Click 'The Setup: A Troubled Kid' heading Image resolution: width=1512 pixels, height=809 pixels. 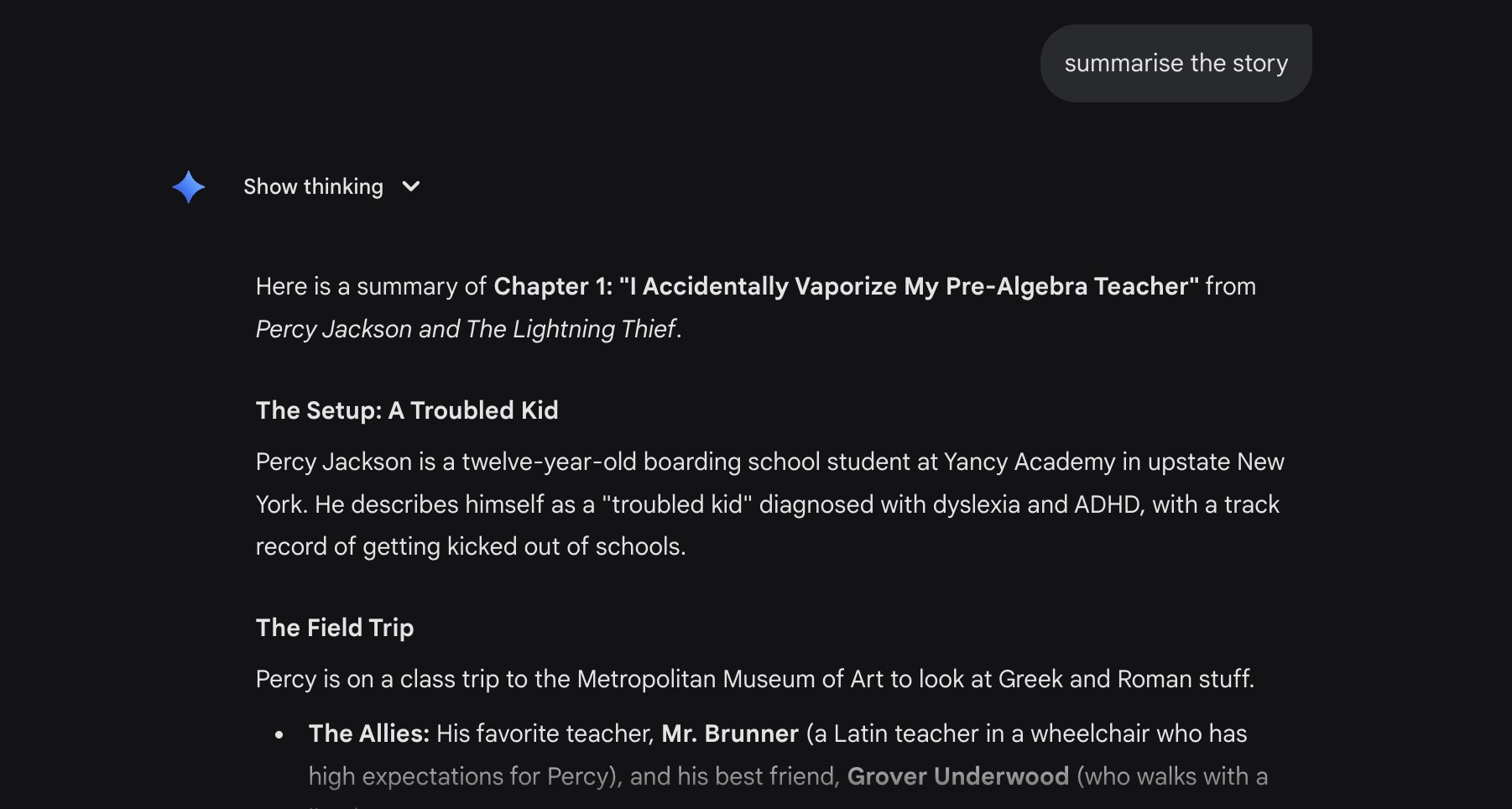pos(407,410)
